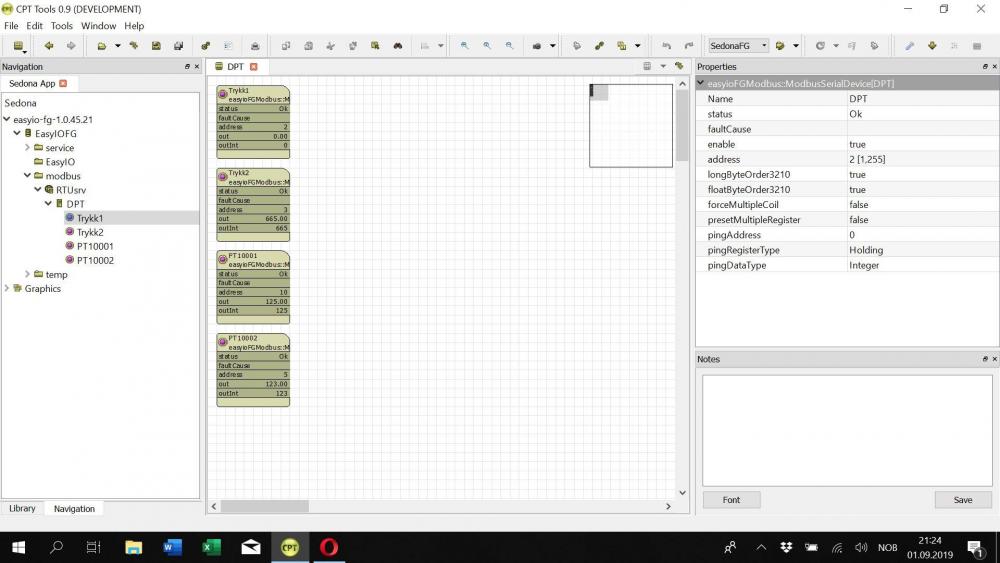This screenshot has height=563, width=1000.
Task: Click the save disk icon in the toolbar
Action: 156,46
